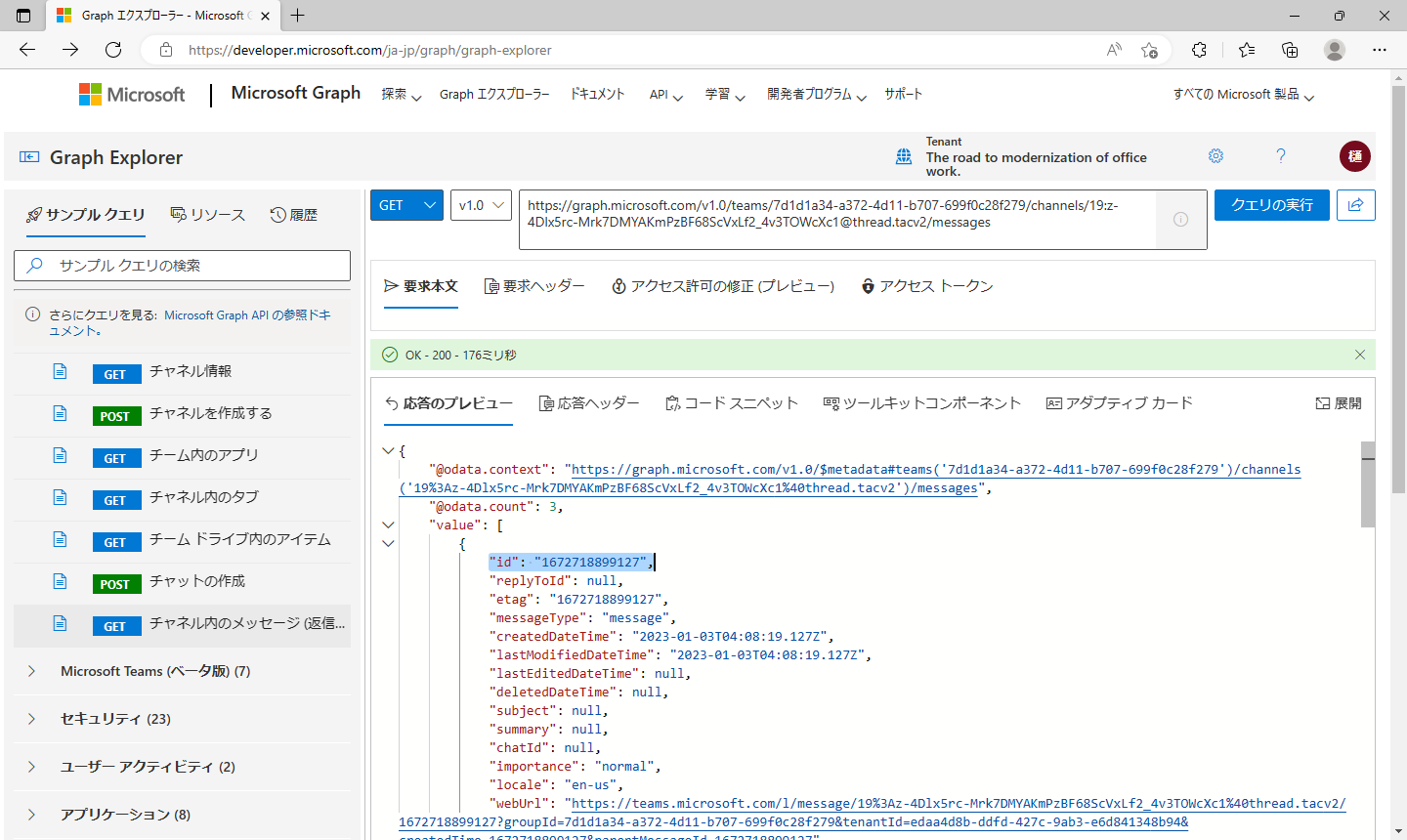Screen dimensions: 1407x840
Task: Click the document icon beside チーム内のアプリ
Action: click(60, 456)
